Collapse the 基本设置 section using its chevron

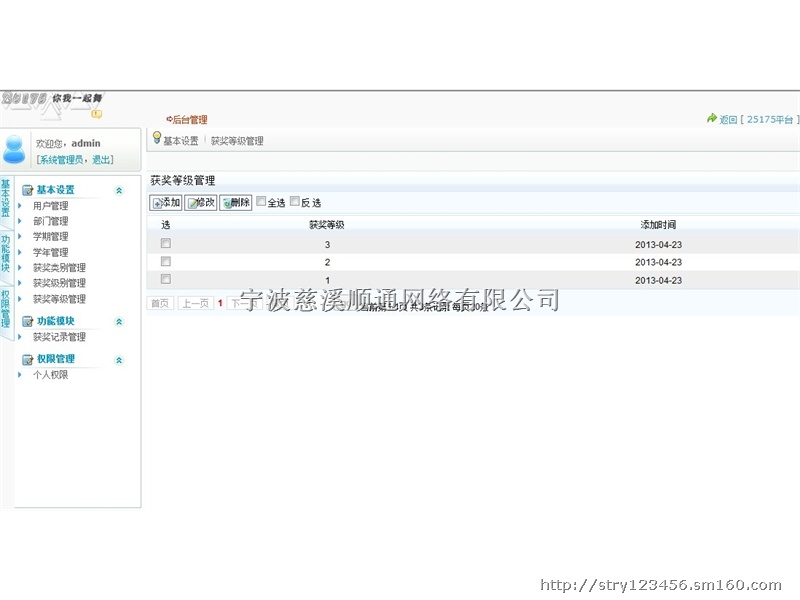pyautogui.click(x=119, y=190)
